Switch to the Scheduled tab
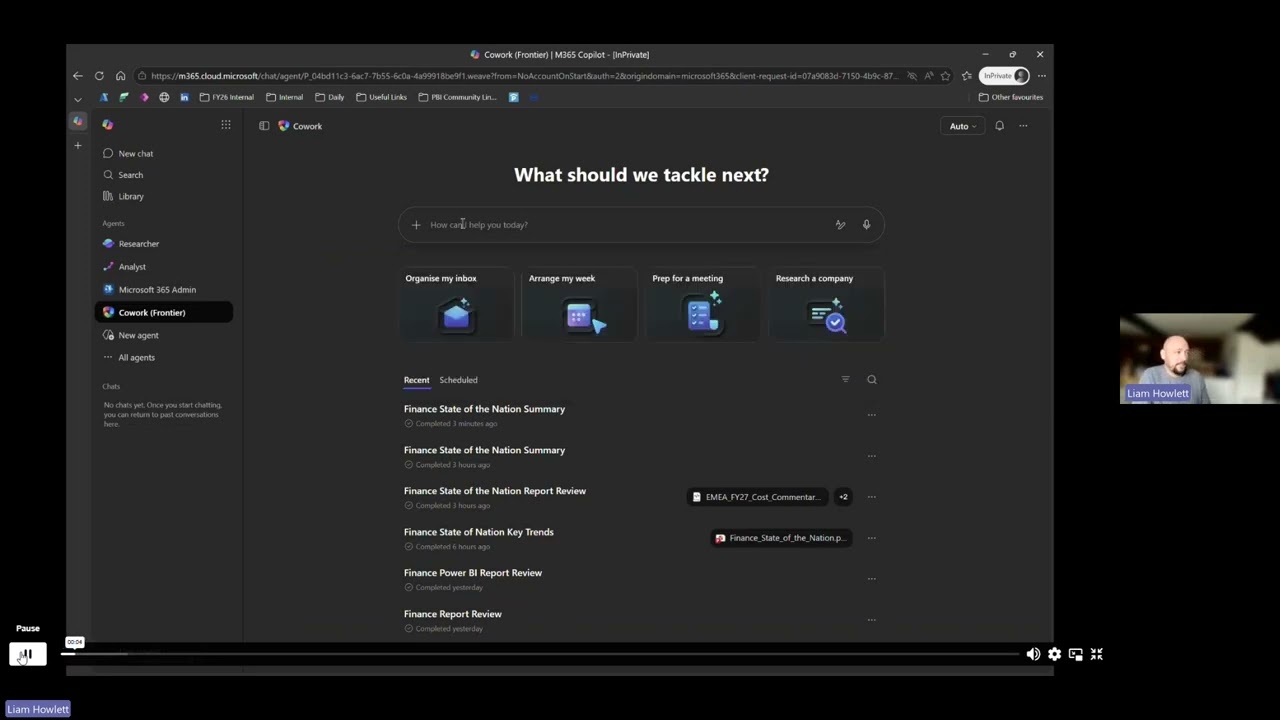1280x720 pixels. (x=458, y=380)
